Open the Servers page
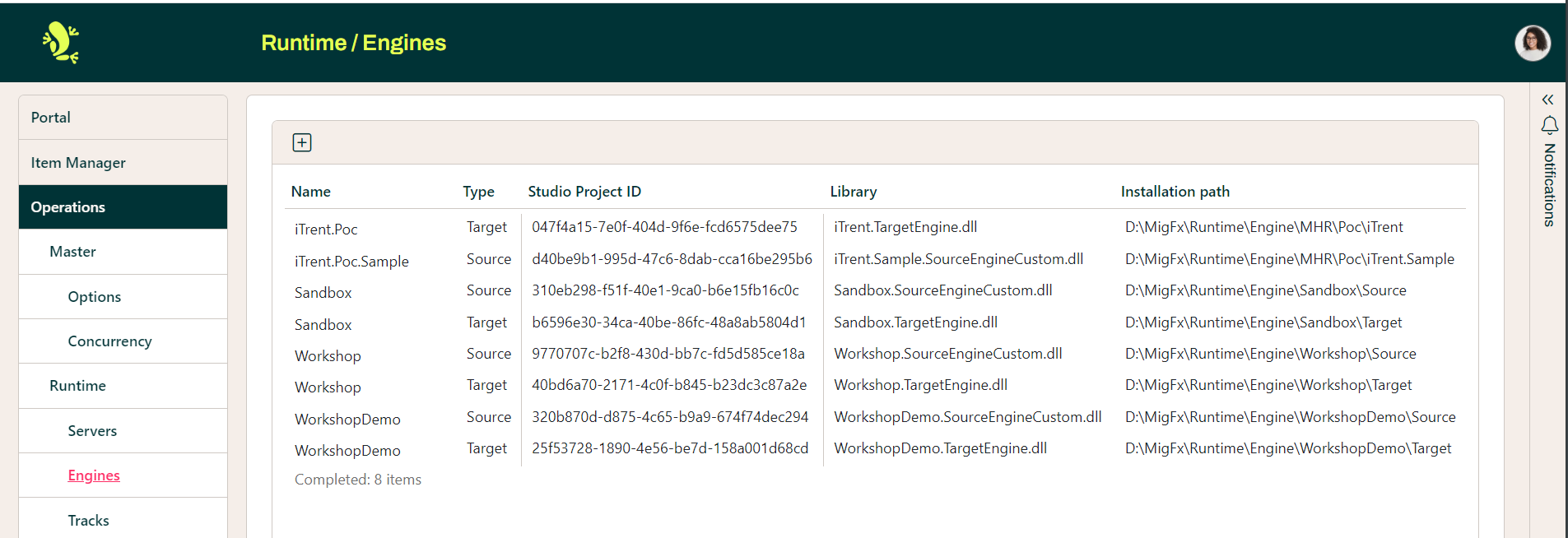This screenshot has width=1568, height=538. pyautogui.click(x=92, y=431)
